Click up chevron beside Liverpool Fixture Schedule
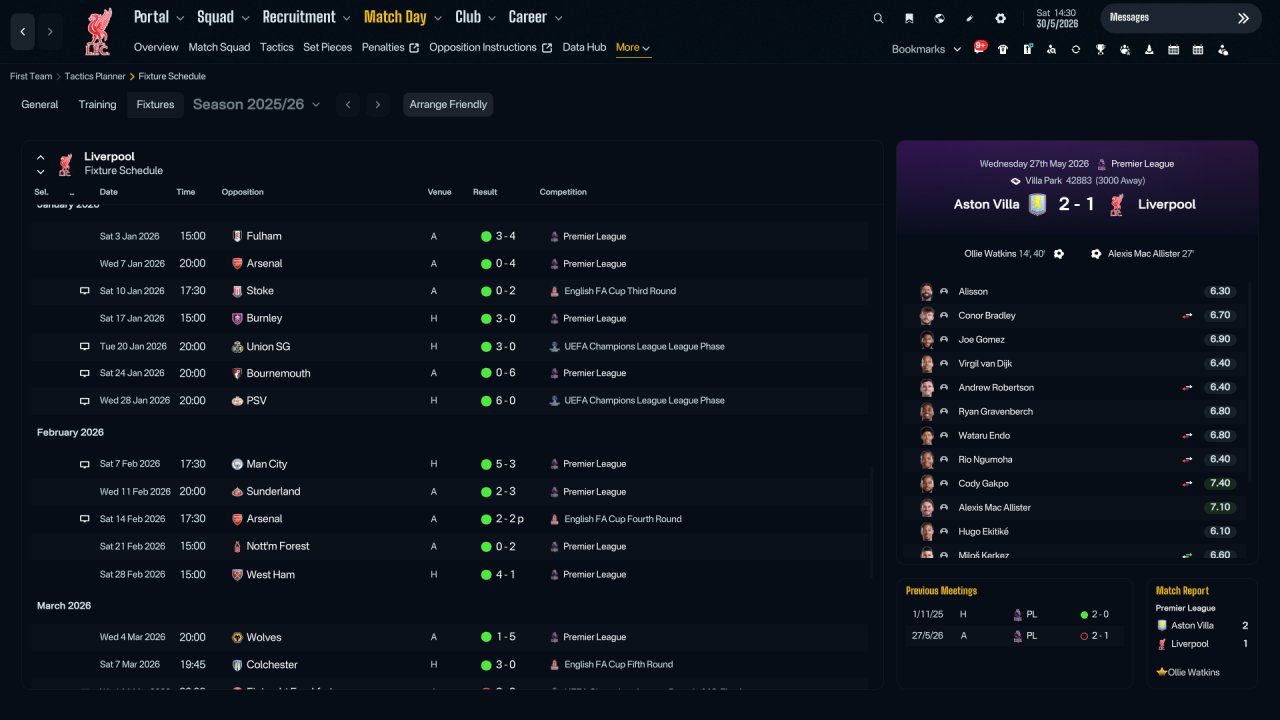Screen dimensions: 1280x720 [41, 157]
